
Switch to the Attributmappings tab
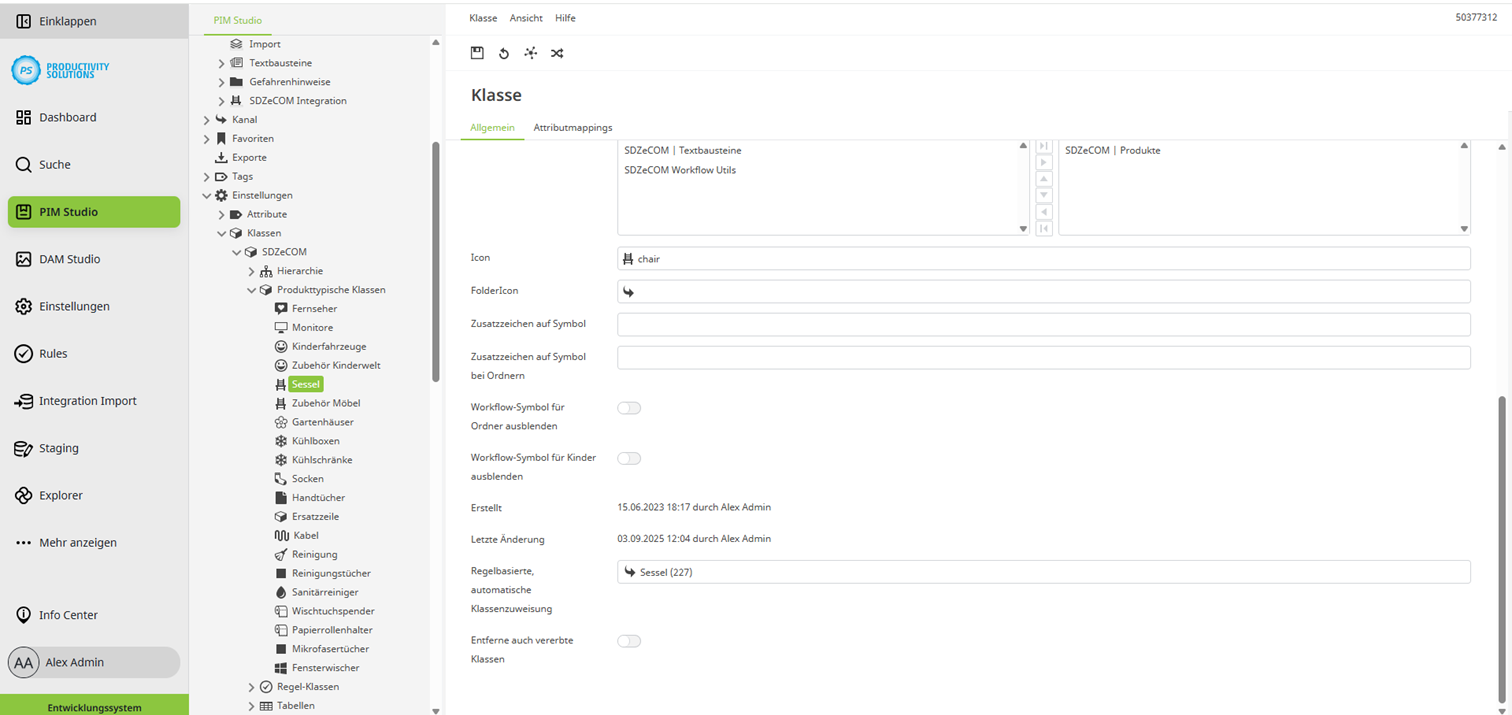point(572,128)
